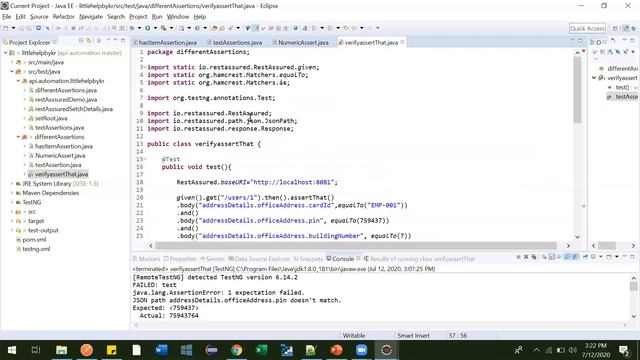Image resolution: width=640 pixels, height=360 pixels.
Task: Close the verifyassertThat.java editor tab
Action: pyautogui.click(x=402, y=42)
